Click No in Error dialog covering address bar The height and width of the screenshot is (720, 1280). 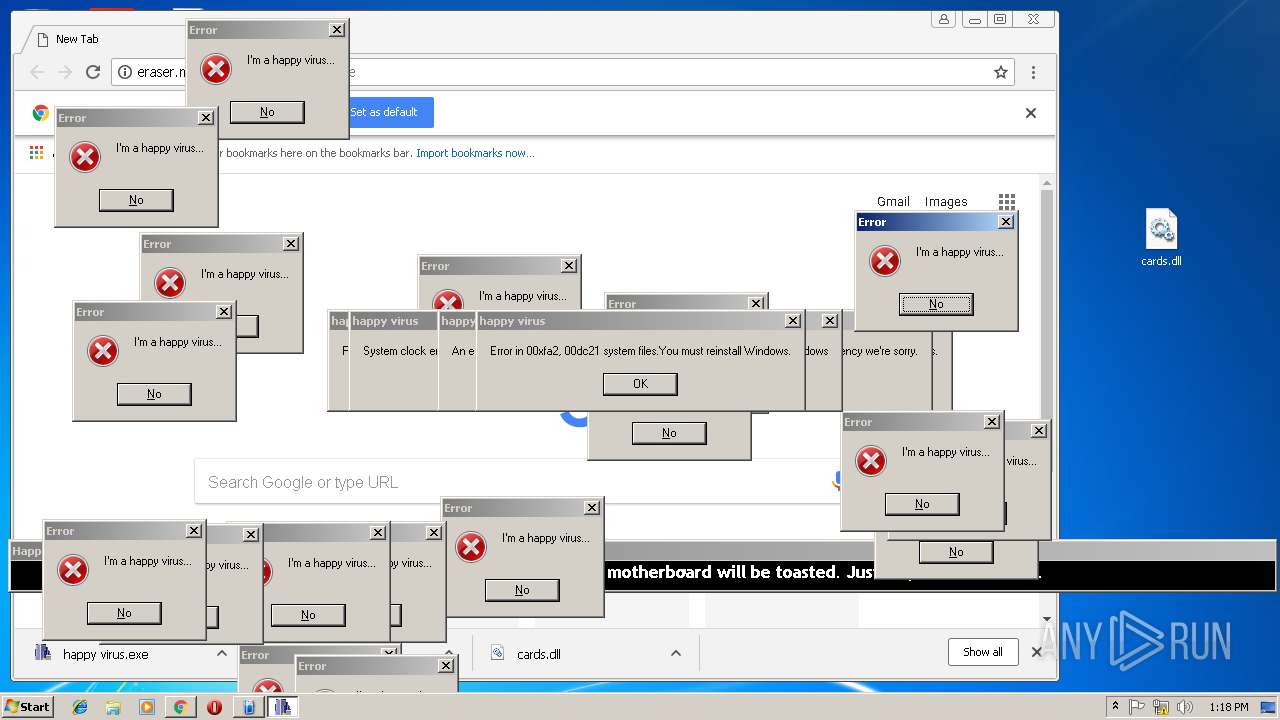point(267,112)
